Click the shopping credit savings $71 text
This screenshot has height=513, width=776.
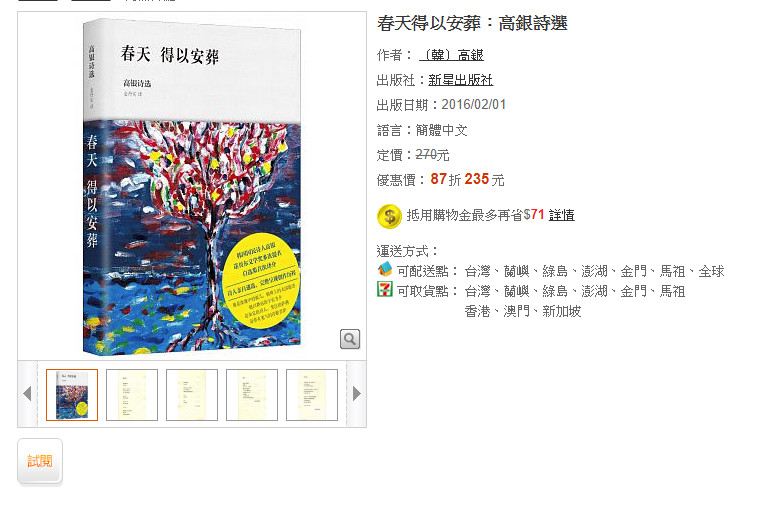pos(534,215)
